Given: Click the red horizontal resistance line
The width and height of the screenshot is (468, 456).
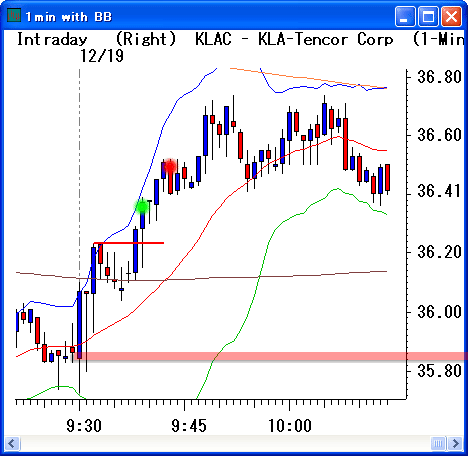Looking at the screenshot, I should 129,243.
